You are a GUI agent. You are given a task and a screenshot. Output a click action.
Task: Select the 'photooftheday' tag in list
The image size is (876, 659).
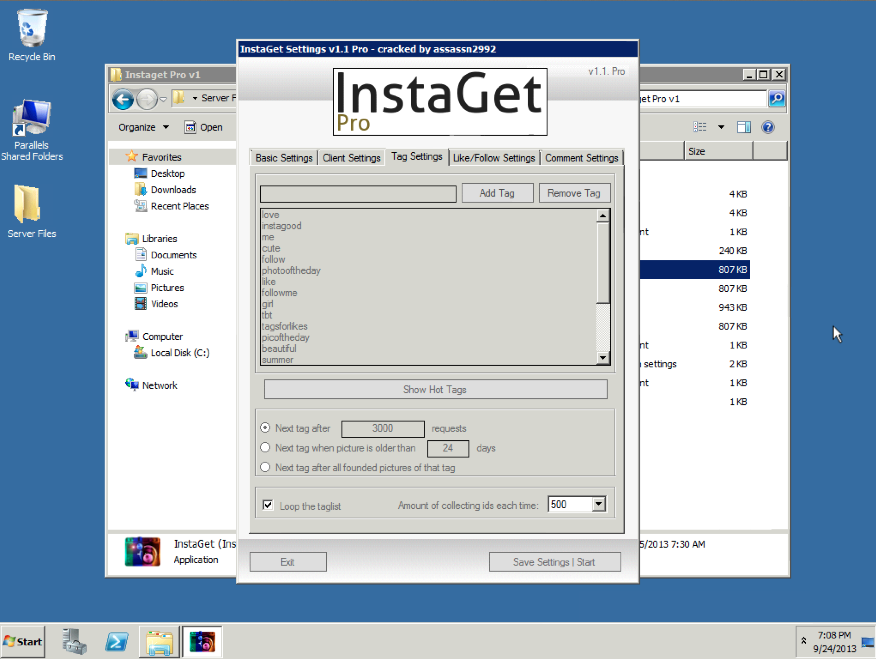pyautogui.click(x=291, y=270)
